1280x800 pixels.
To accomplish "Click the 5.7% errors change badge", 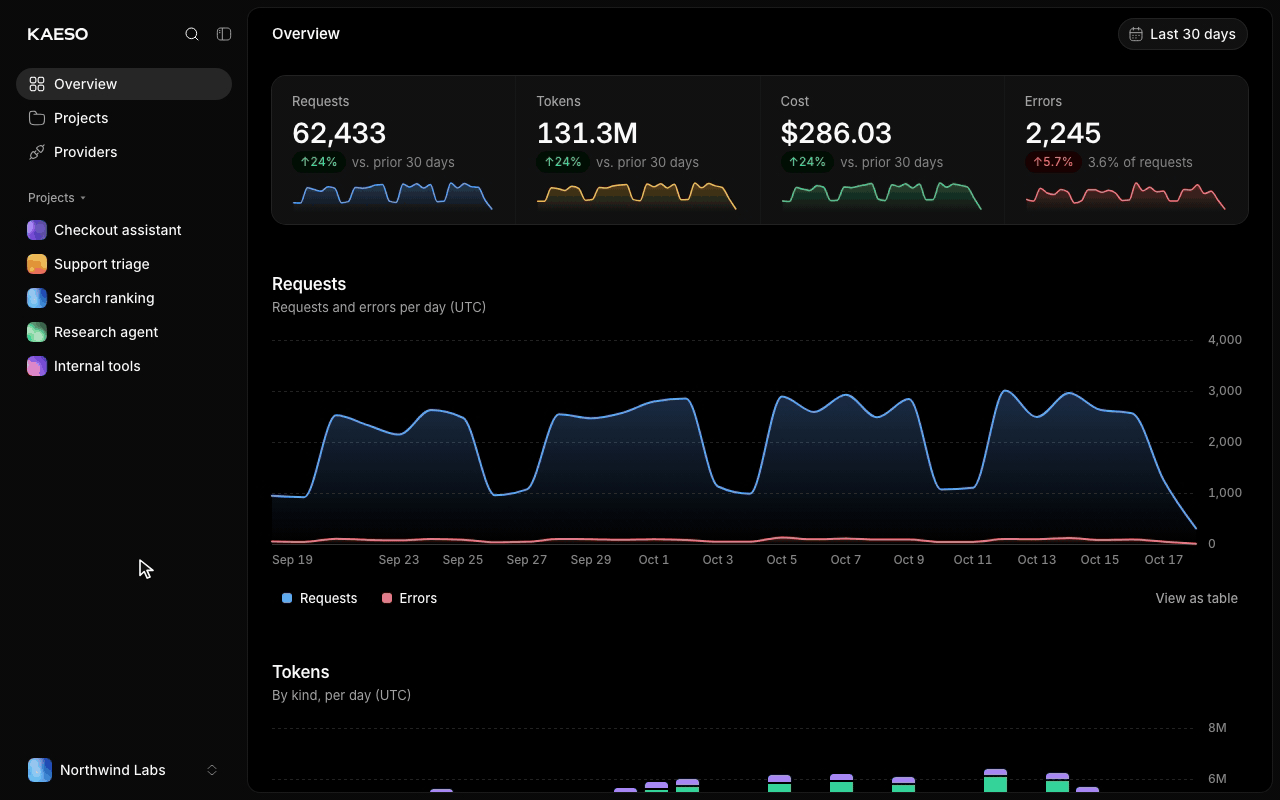I will (1053, 162).
